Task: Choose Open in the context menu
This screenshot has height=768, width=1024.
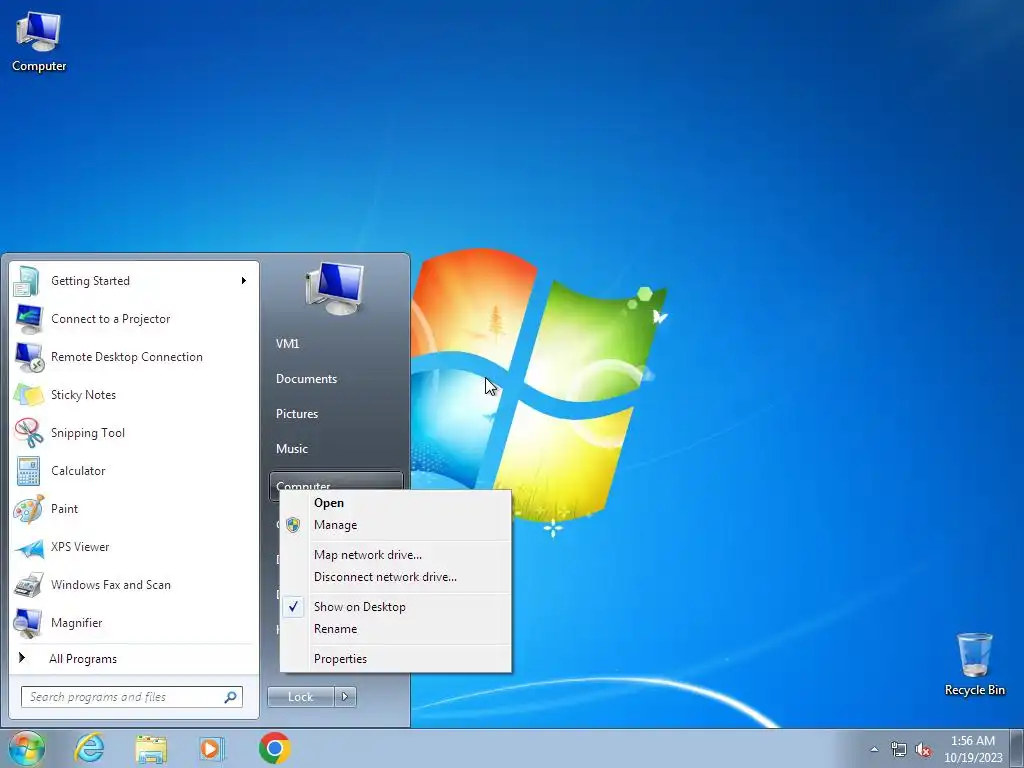Action: click(396, 503)
